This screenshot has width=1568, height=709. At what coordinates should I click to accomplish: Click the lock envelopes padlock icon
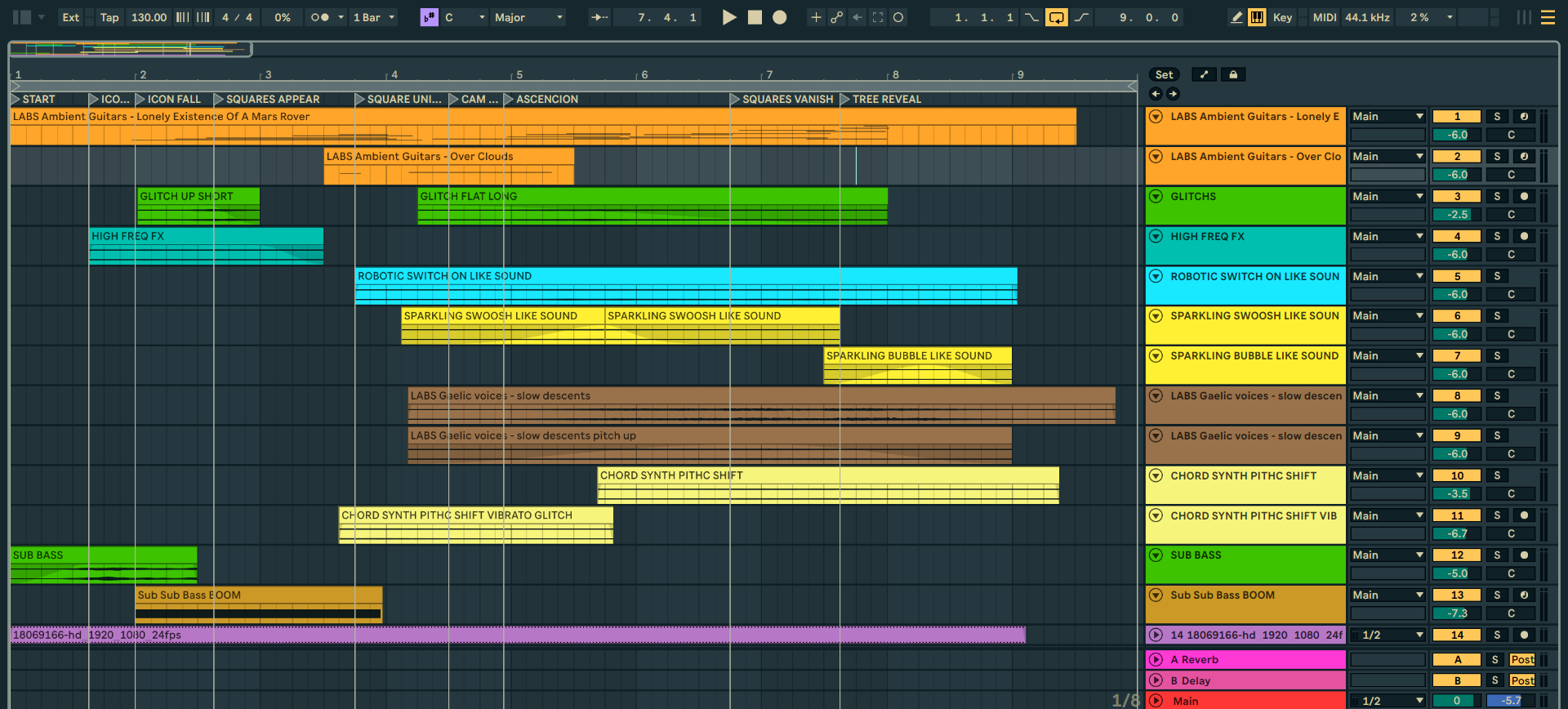click(1233, 74)
